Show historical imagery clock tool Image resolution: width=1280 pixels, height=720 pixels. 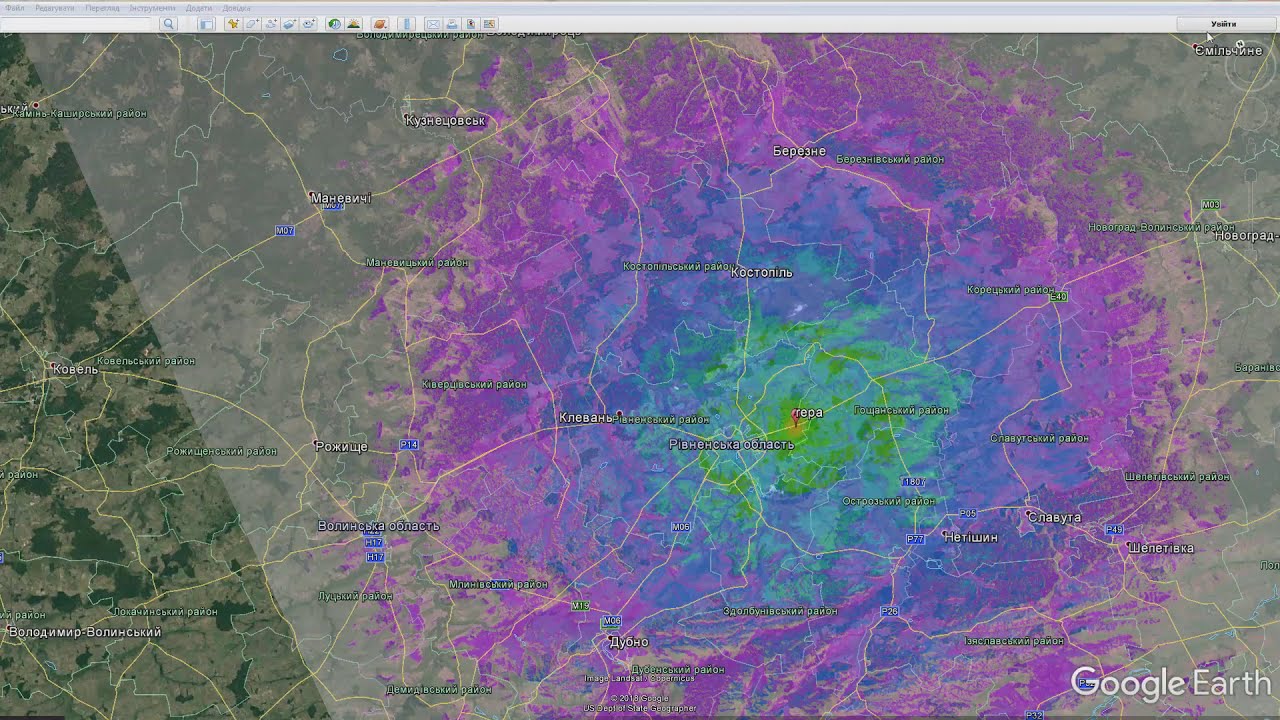pyautogui.click(x=334, y=24)
